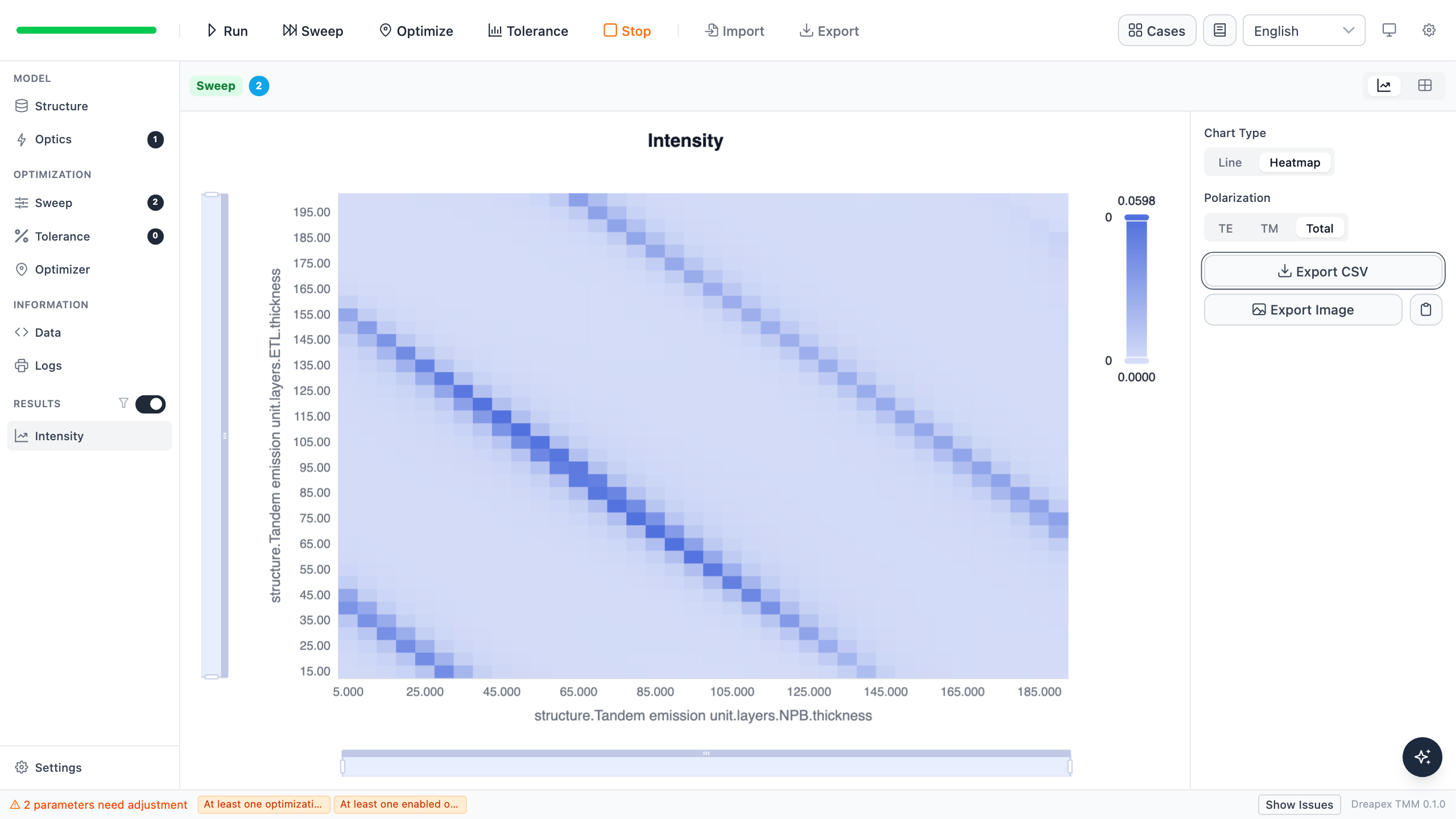This screenshot has height=819, width=1456.
Task: Open the AI assistant sparkle button
Action: pos(1422,757)
